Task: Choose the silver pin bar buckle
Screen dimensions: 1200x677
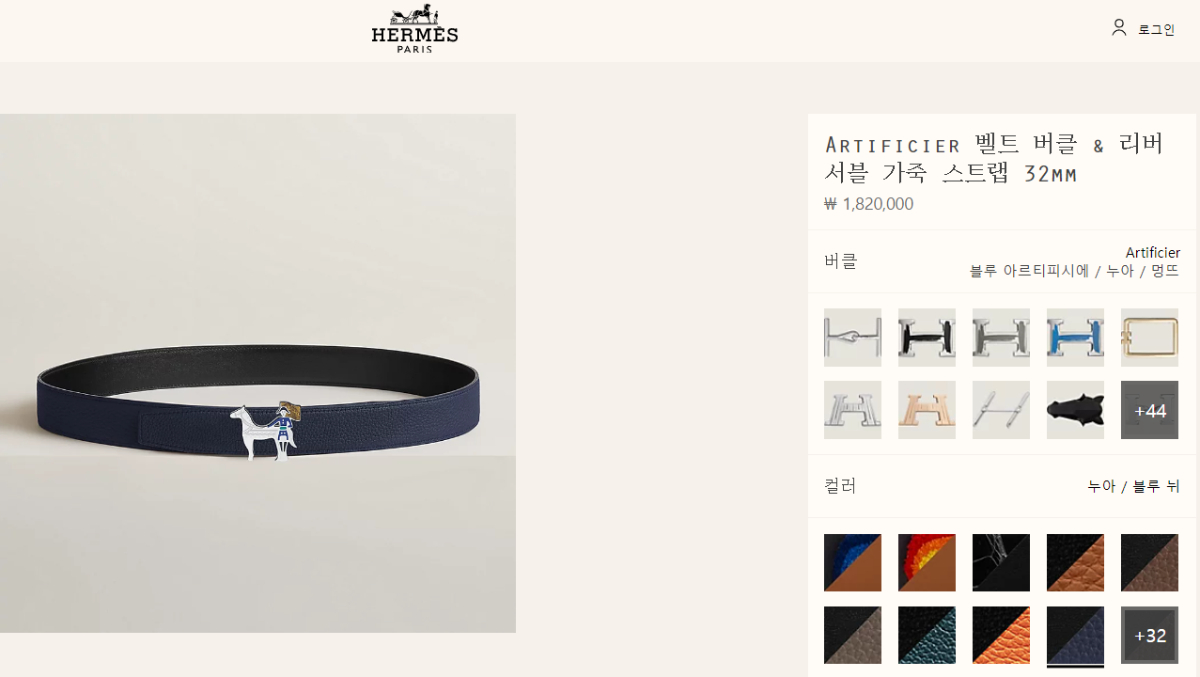Action: click(1001, 410)
